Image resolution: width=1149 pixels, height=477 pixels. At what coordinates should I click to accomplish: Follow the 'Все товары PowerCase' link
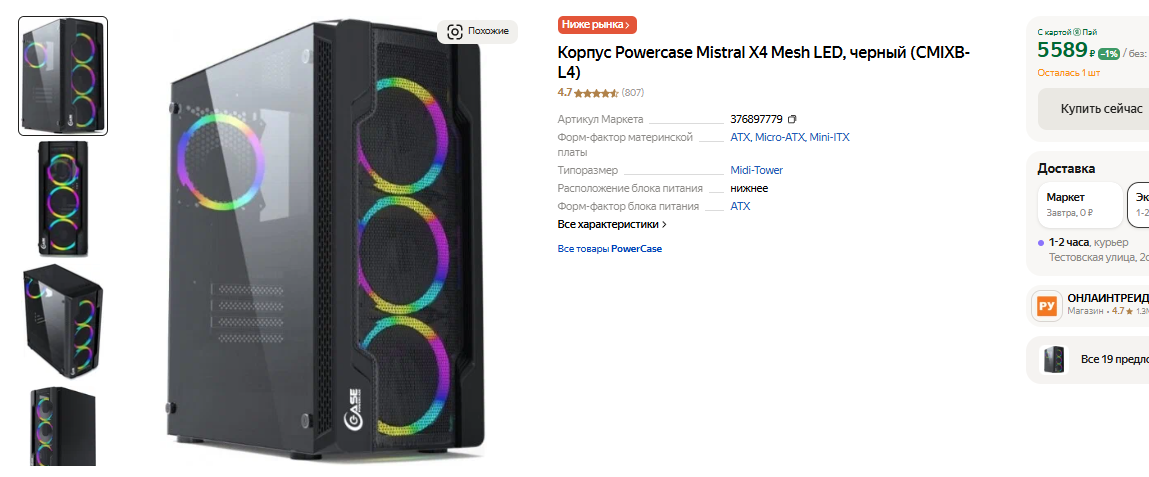(610, 249)
